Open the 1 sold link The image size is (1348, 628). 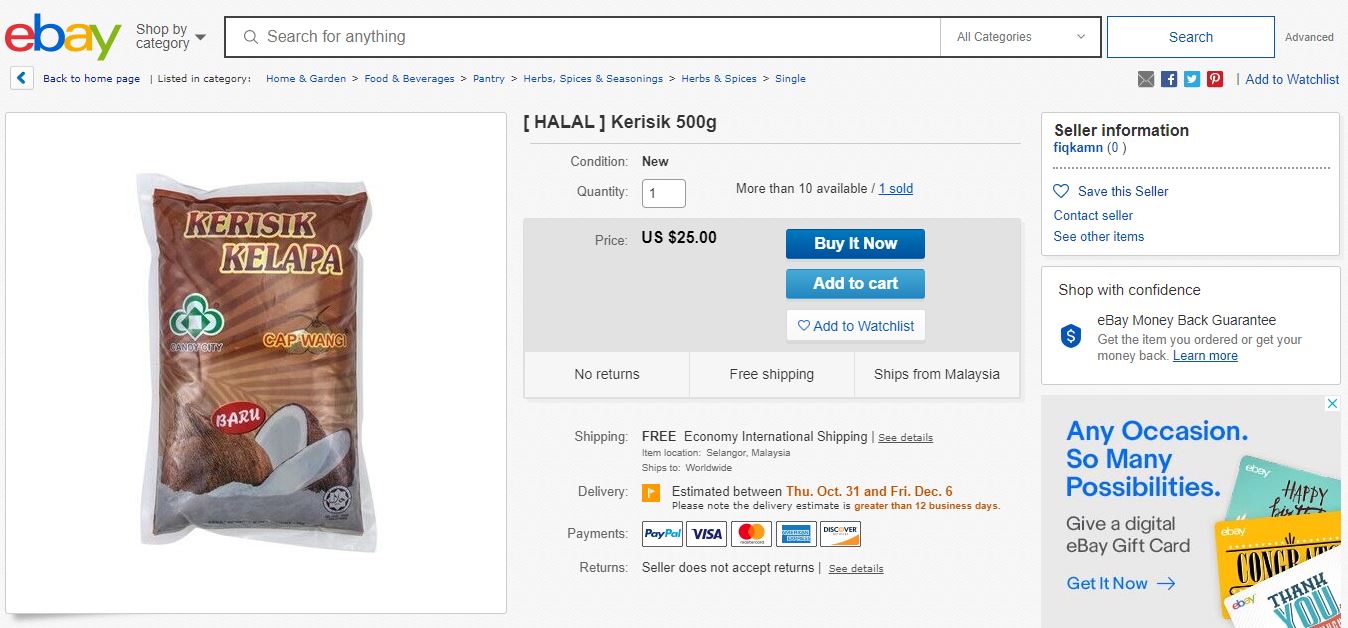(x=895, y=189)
